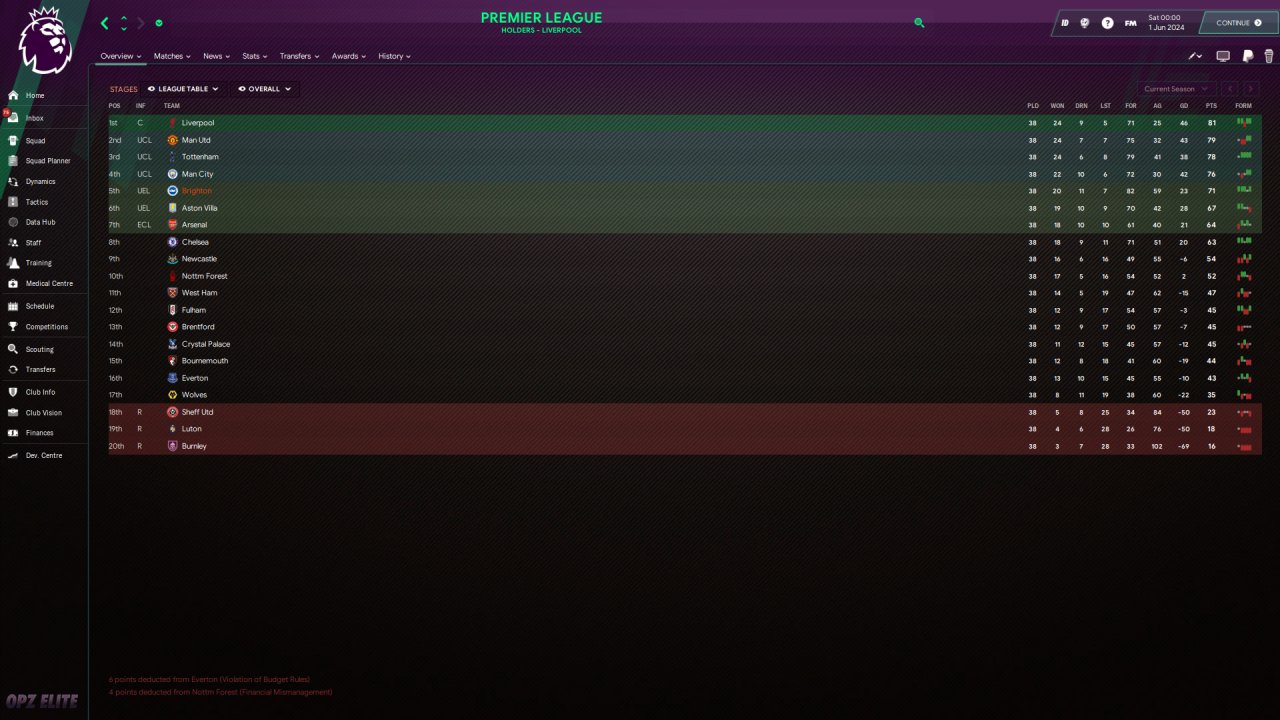Open Dev. Centre in the sidebar
1280x720 pixels.
tap(44, 456)
